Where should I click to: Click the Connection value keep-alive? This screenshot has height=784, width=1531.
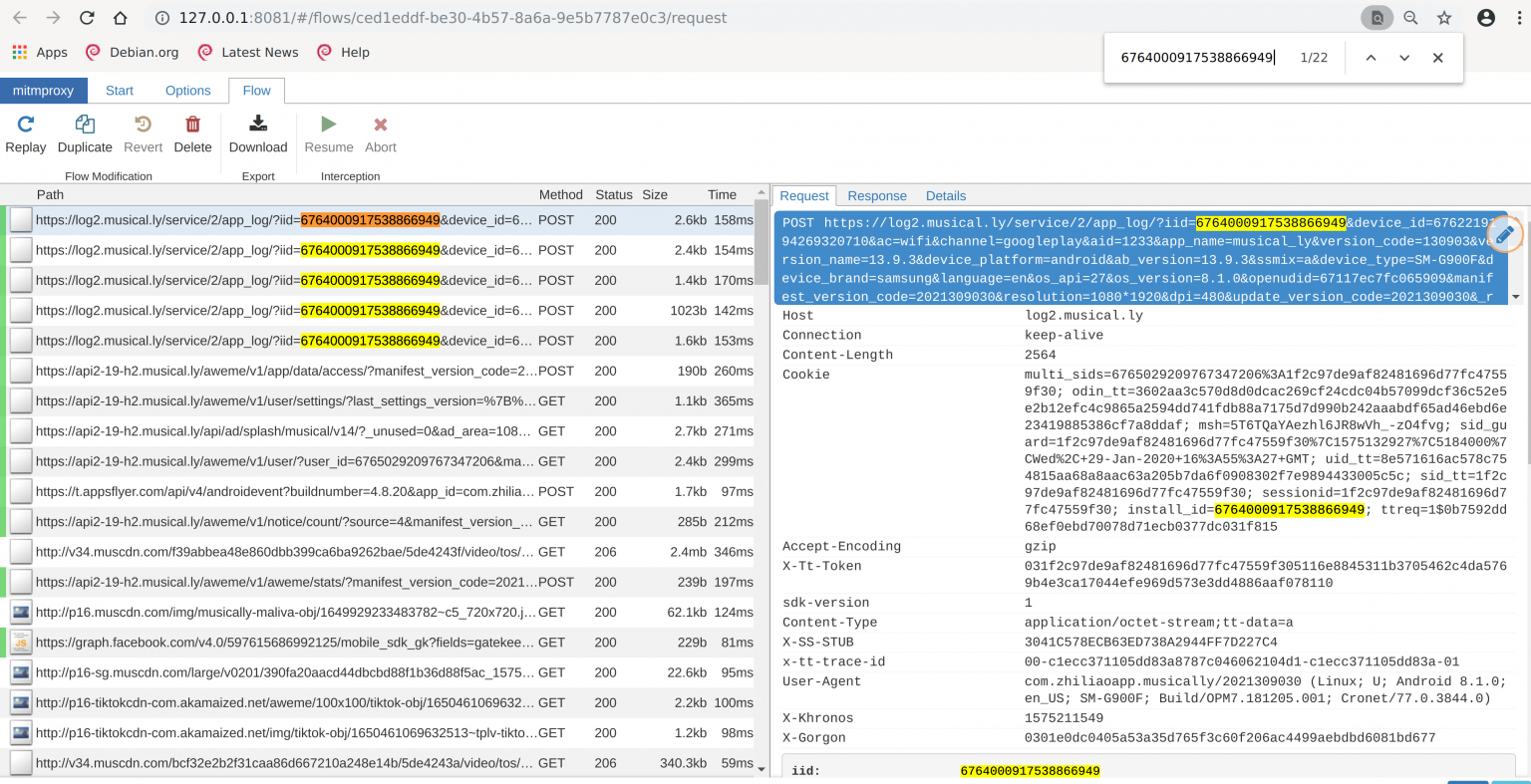pyautogui.click(x=1064, y=336)
